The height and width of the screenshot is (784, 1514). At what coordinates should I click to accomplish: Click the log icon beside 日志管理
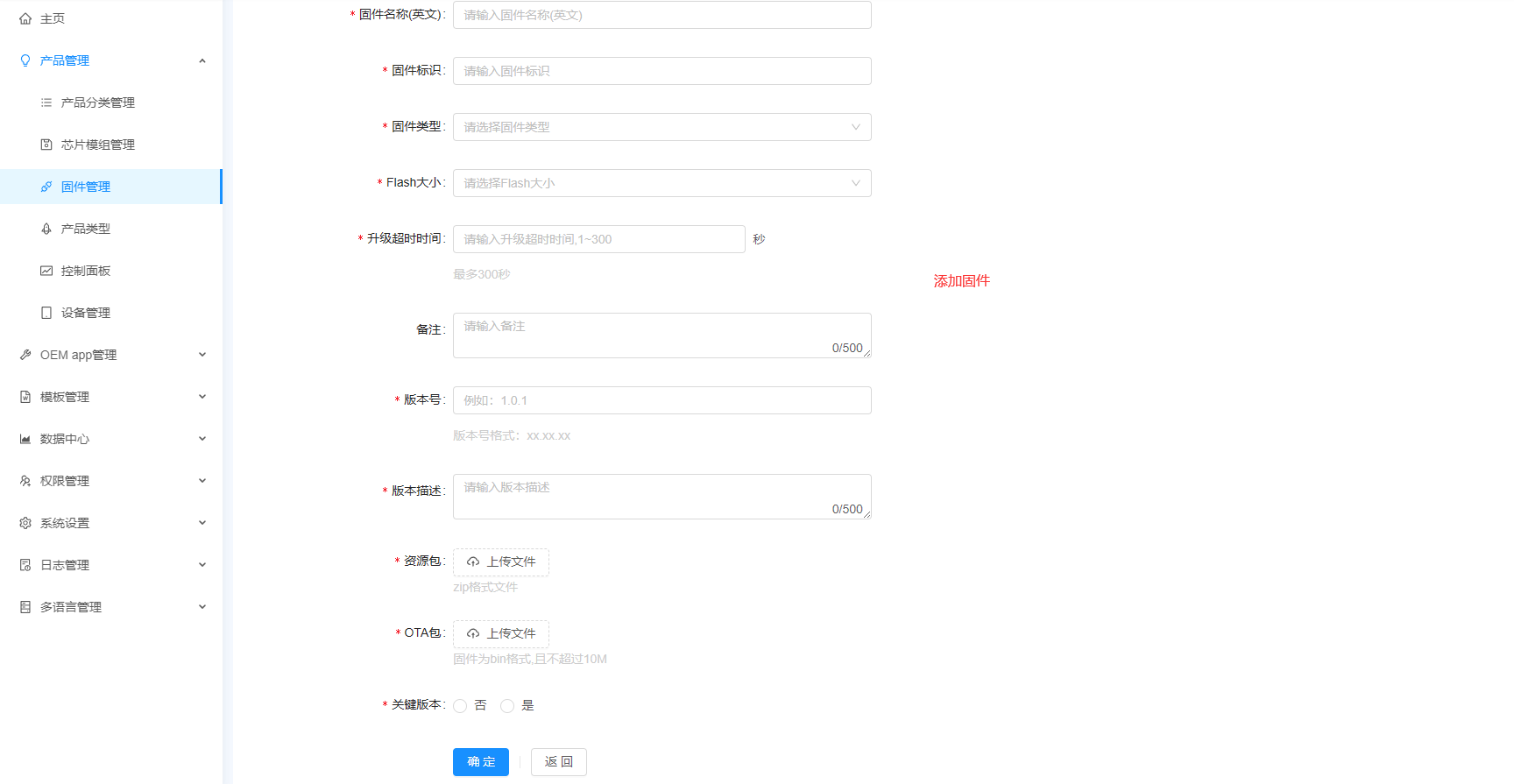[25, 565]
